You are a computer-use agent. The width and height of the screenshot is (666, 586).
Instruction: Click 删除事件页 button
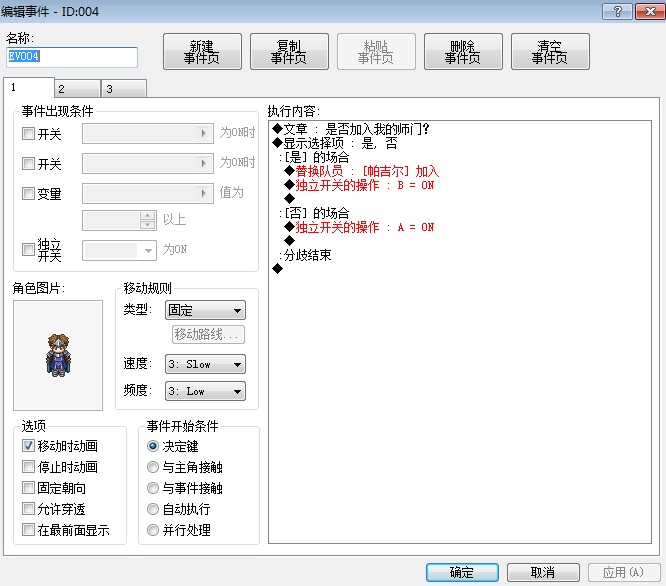(463, 52)
